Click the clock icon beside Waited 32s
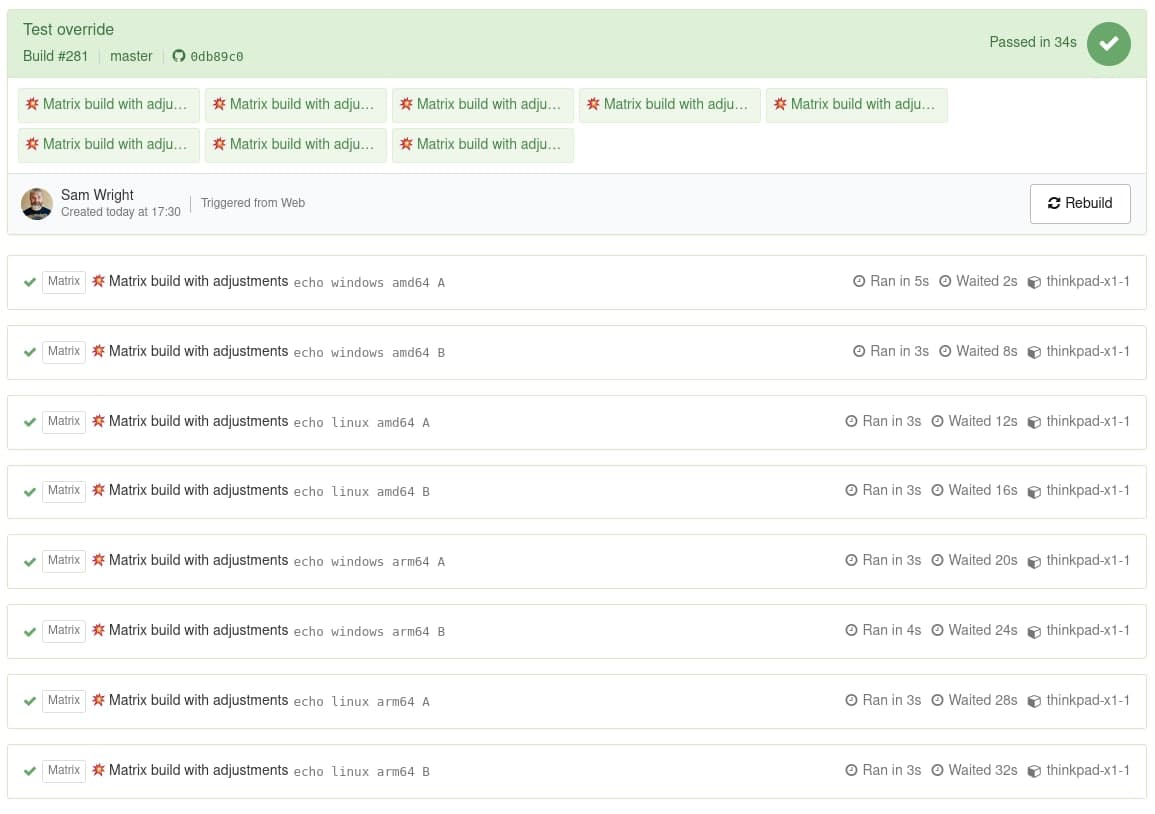 pos(938,770)
